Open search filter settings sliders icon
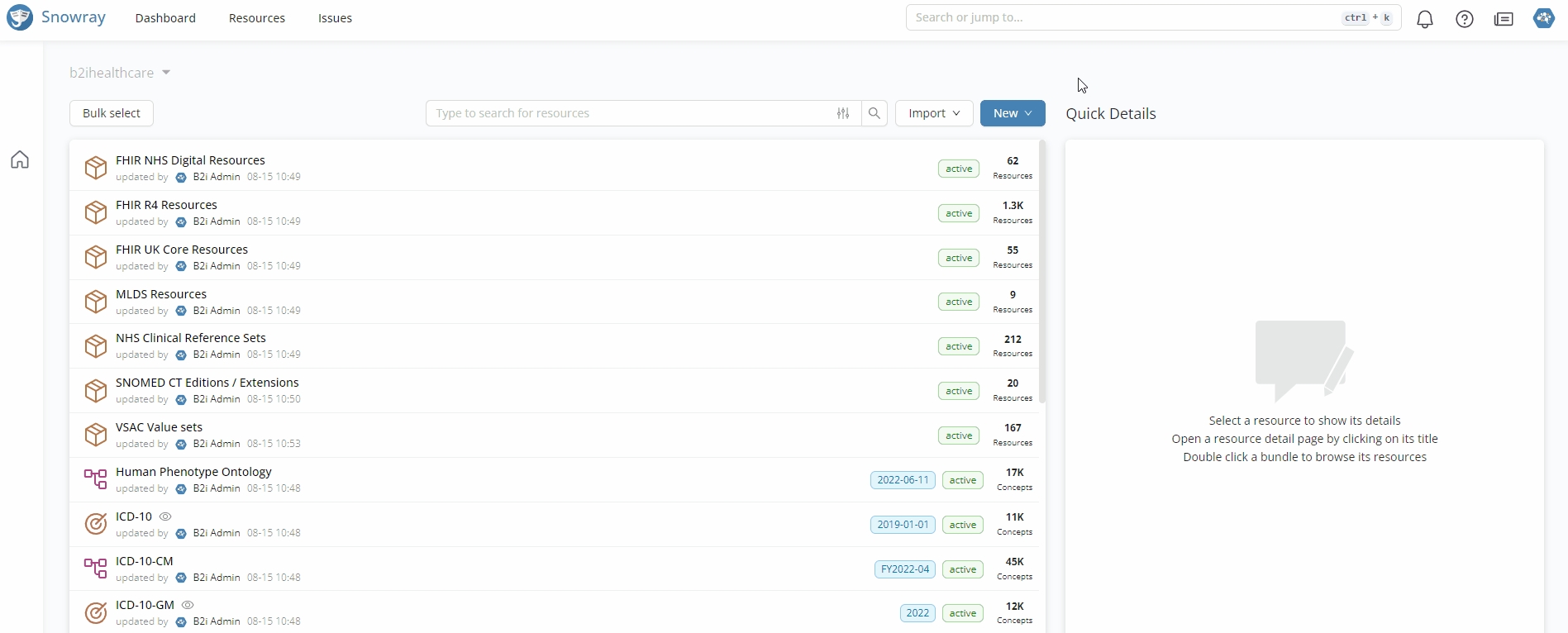 [x=842, y=113]
